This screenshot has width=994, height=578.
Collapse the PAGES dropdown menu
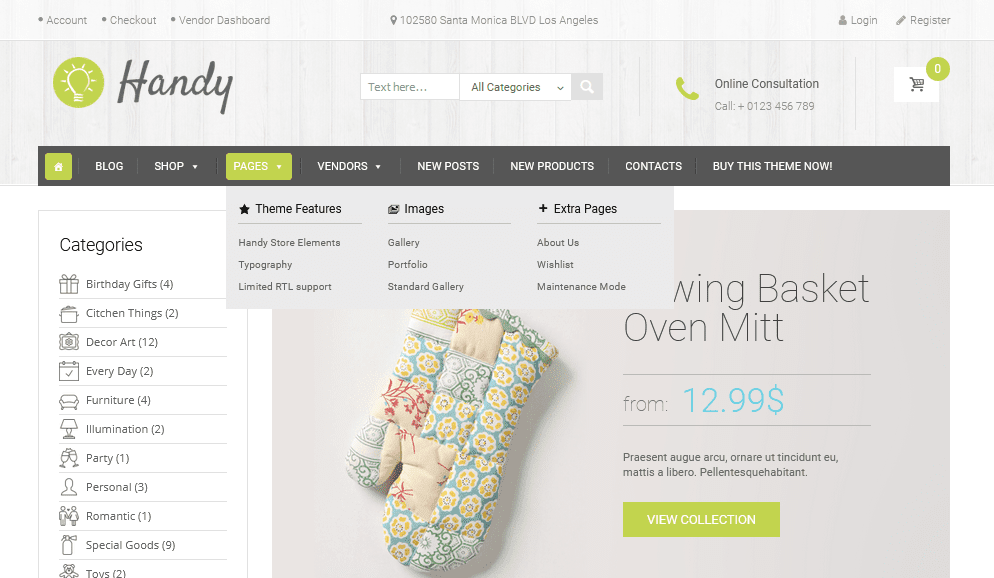click(x=259, y=166)
